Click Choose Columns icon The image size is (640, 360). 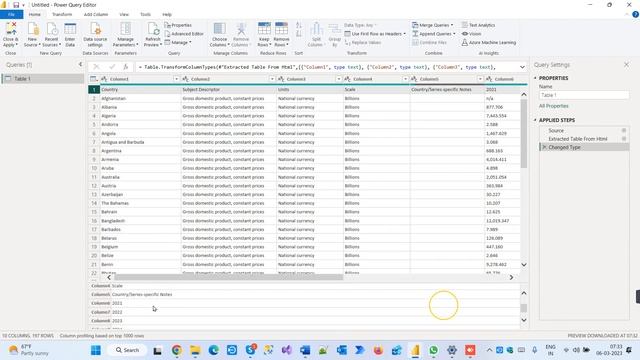coord(220,29)
